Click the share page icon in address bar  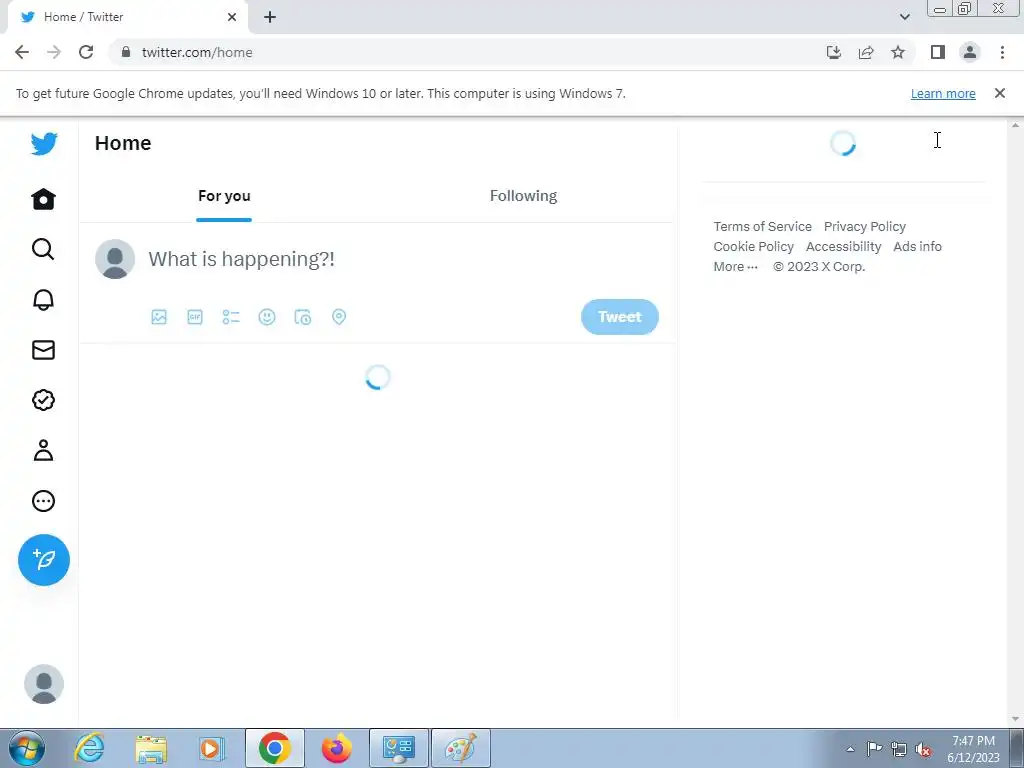[x=866, y=52]
